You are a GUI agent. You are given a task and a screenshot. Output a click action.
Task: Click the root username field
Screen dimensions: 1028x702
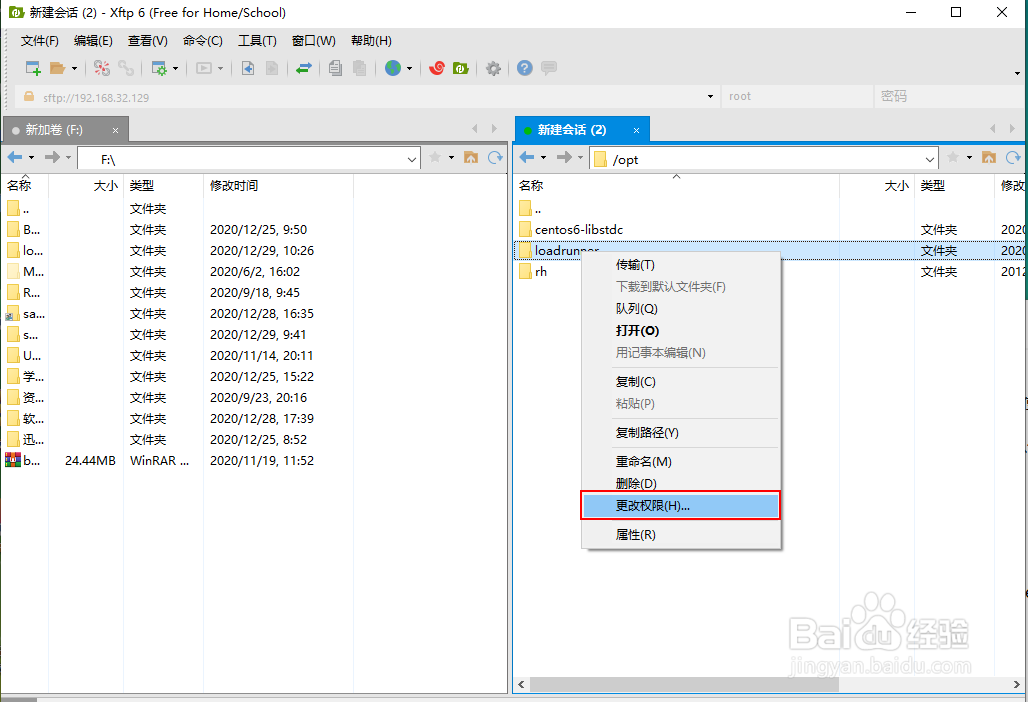pyautogui.click(x=797, y=96)
